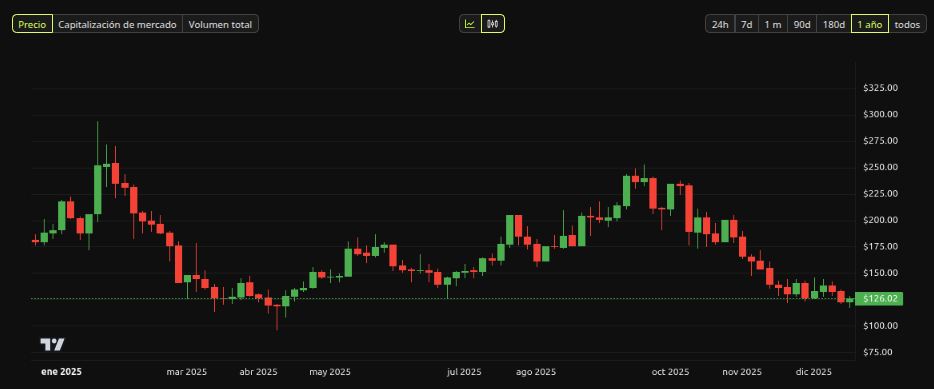Click the $300.00 price axis label
Viewport: 934px width, 389px height.
coord(880,114)
